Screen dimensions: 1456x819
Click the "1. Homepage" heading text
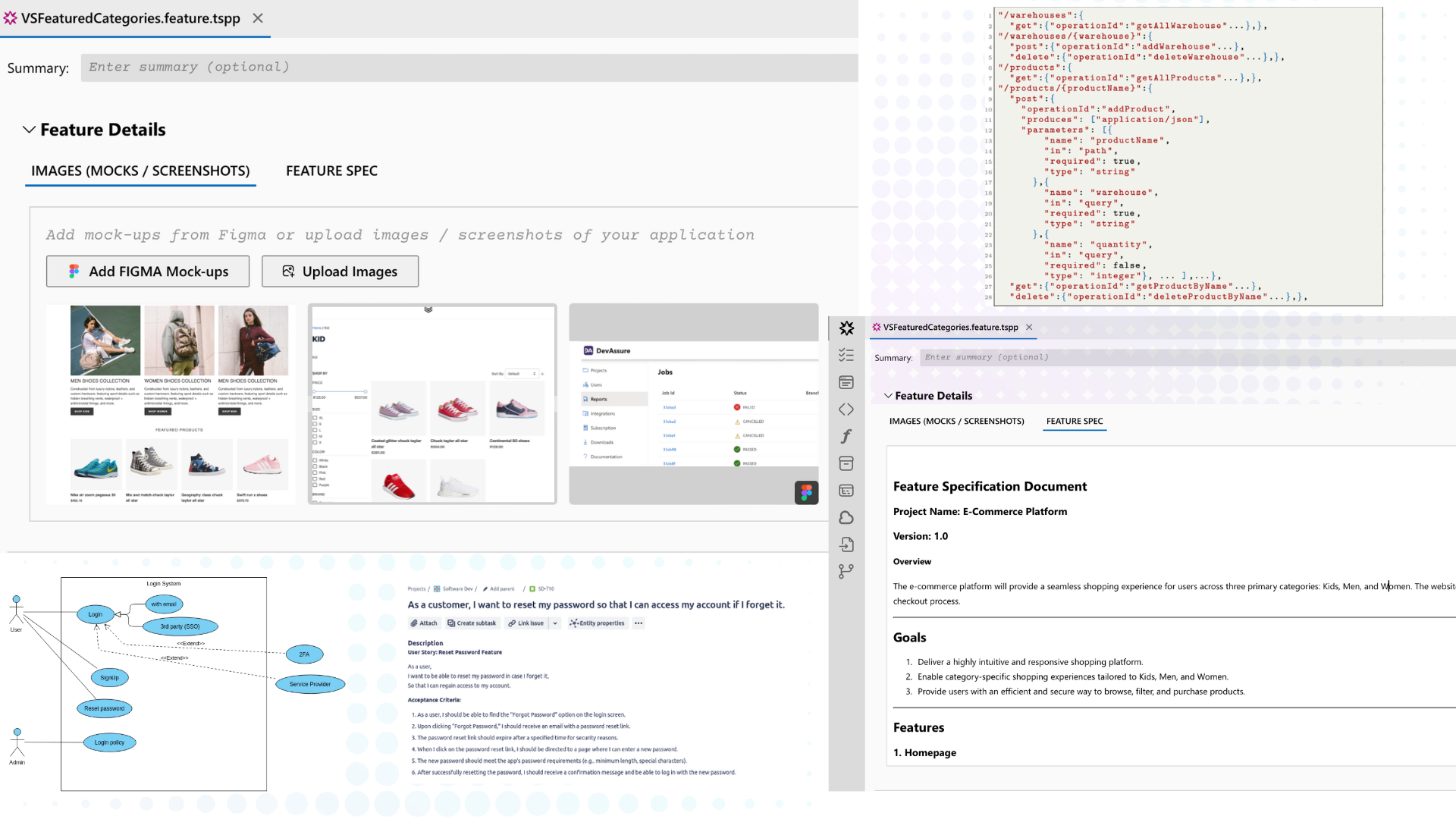click(924, 752)
